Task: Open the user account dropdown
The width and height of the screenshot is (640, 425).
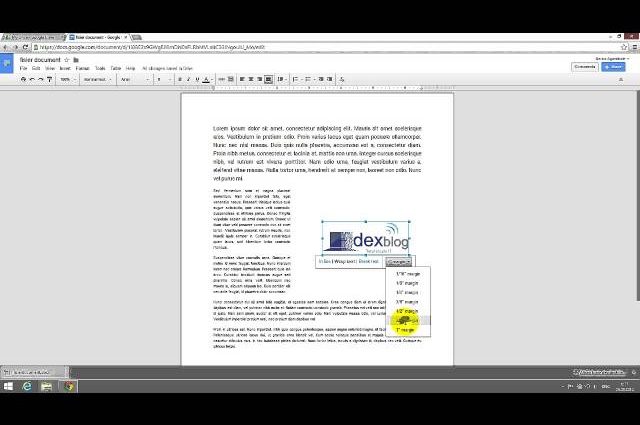Action: [x=612, y=59]
